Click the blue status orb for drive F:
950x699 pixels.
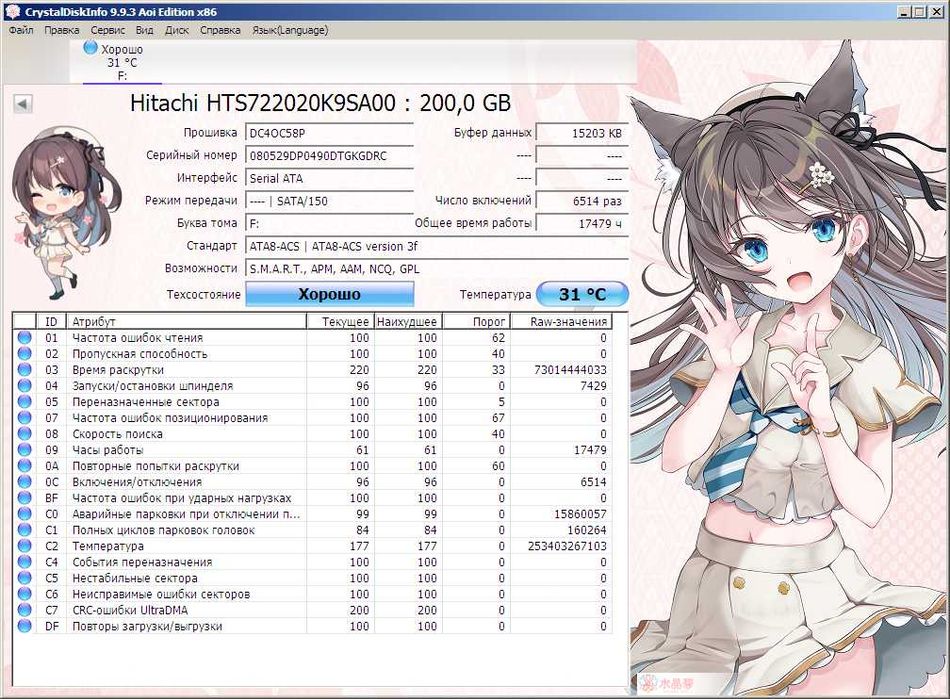click(90, 47)
